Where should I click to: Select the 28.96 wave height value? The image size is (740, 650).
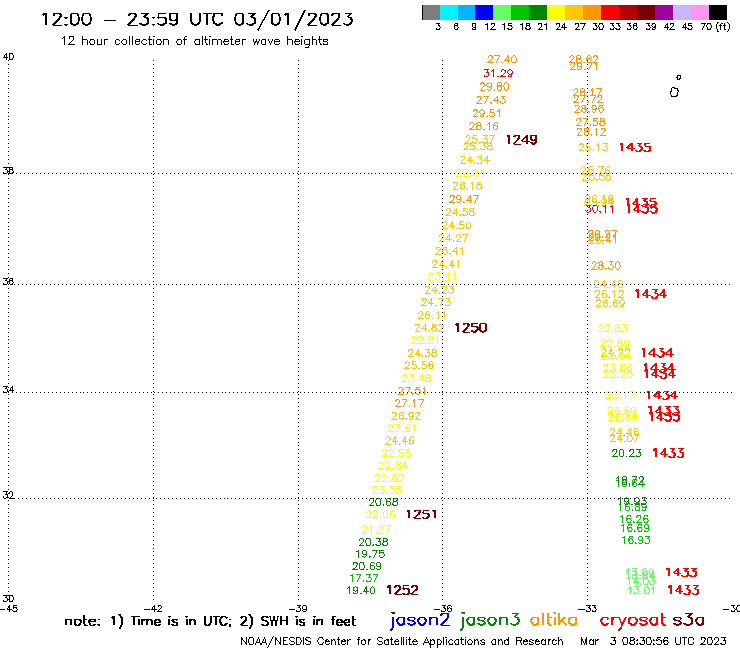point(589,110)
